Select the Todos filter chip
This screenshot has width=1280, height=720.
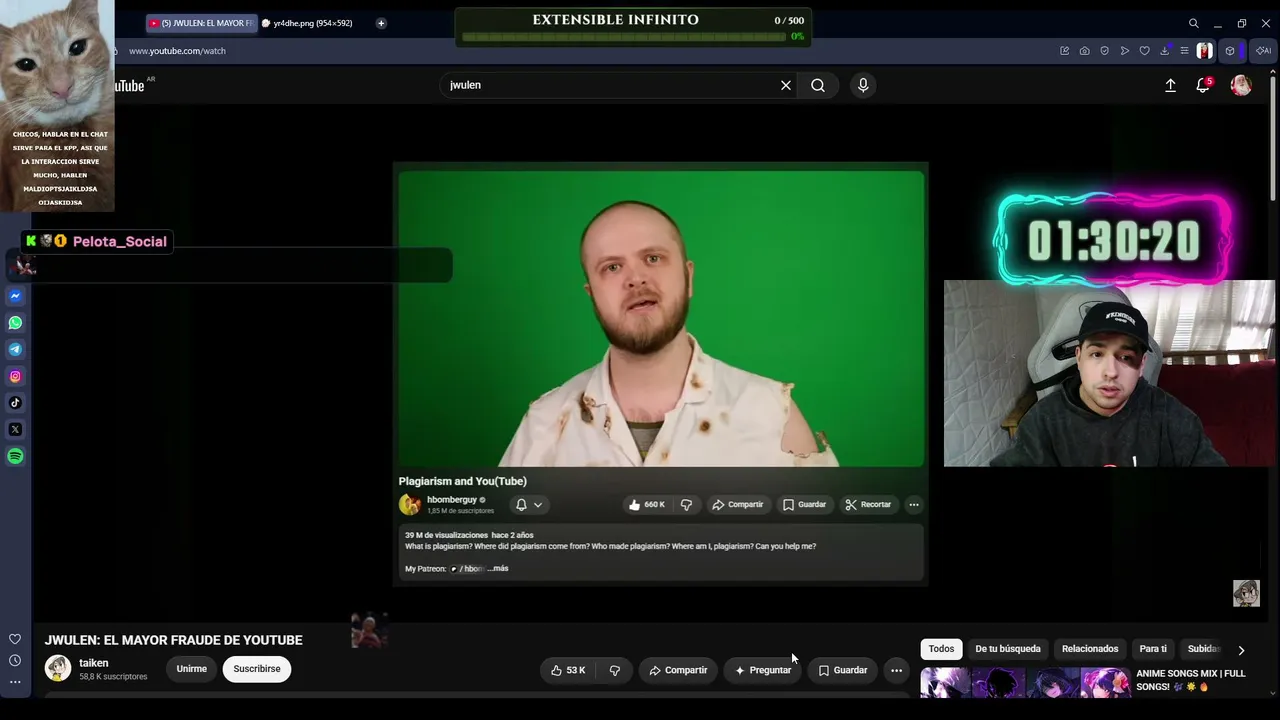click(x=941, y=649)
